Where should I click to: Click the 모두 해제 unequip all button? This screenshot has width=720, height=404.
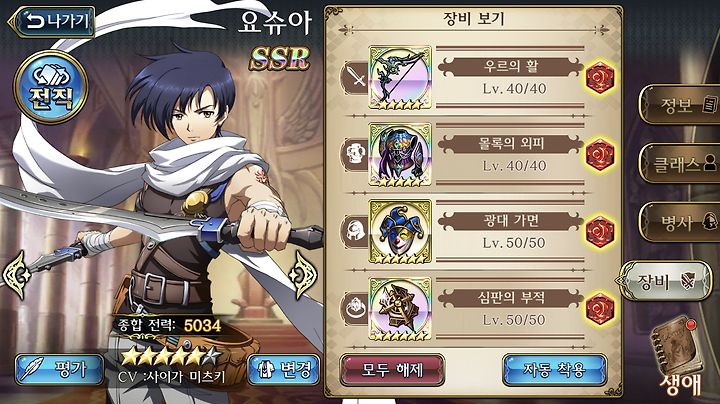click(392, 370)
